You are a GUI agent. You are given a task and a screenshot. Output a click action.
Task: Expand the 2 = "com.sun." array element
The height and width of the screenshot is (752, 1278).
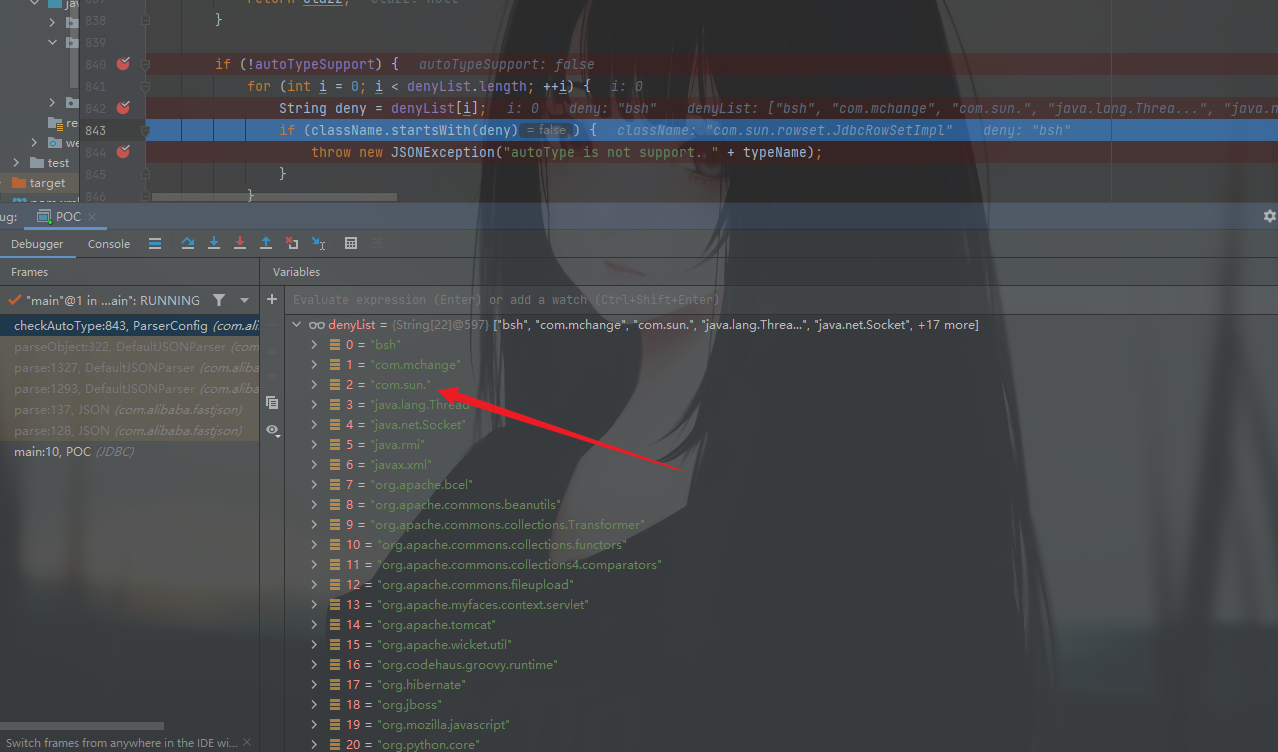(314, 385)
